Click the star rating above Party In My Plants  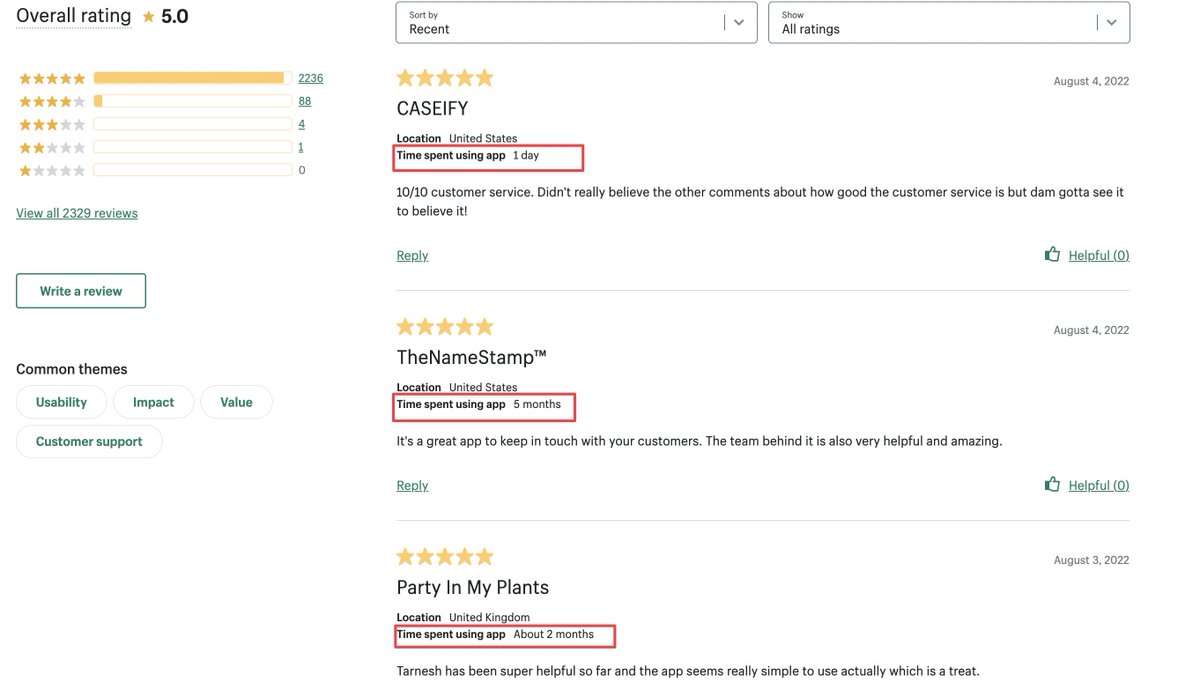click(x=445, y=557)
